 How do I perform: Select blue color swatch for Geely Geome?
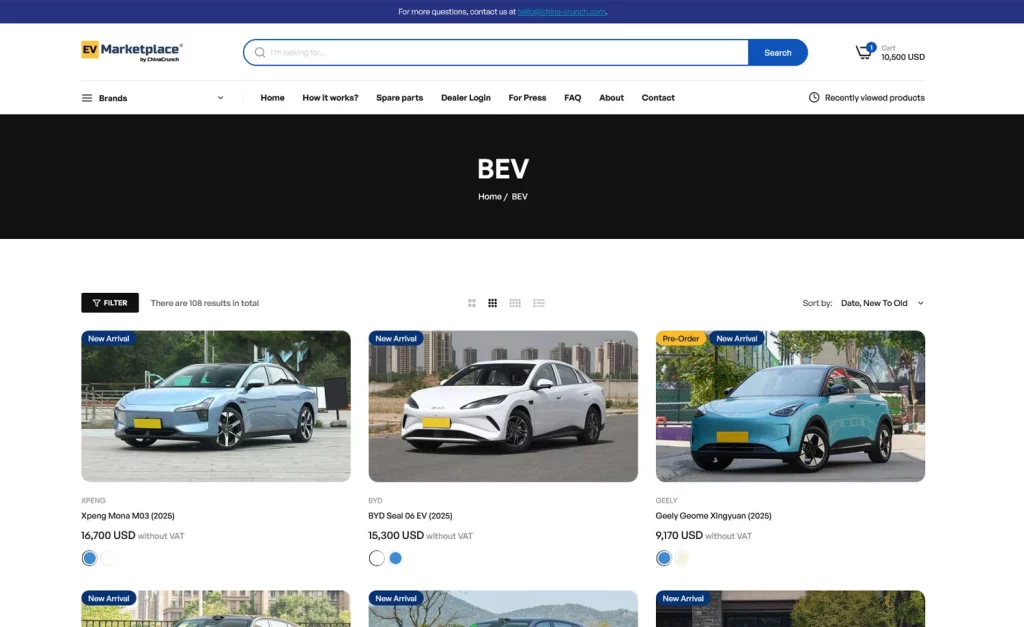pos(664,558)
